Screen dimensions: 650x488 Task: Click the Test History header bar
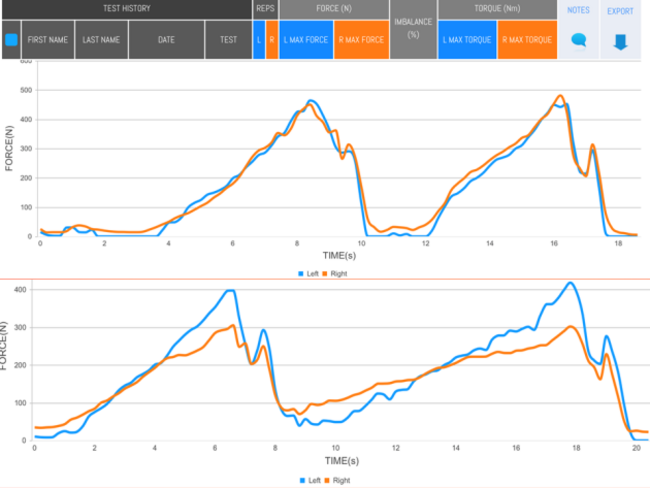tap(126, 9)
